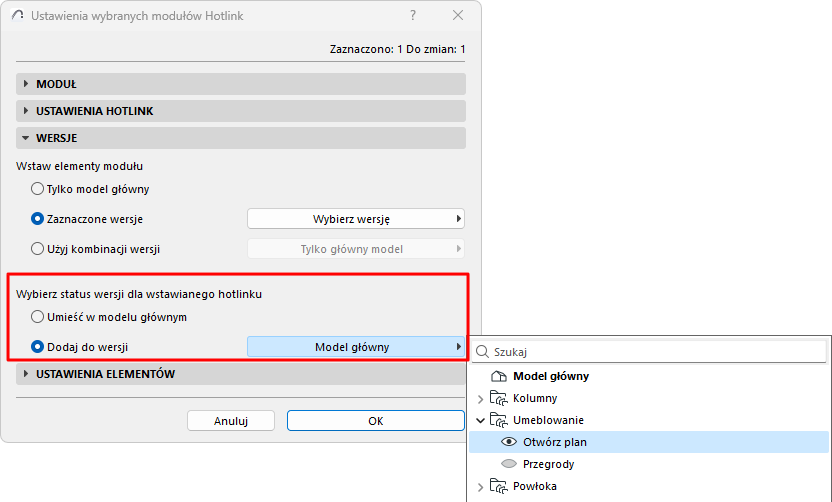This screenshot has height=502, width=832.
Task: Click 'Zaznaczono: 1 Do zmian: 1' text
Action: pos(397,49)
